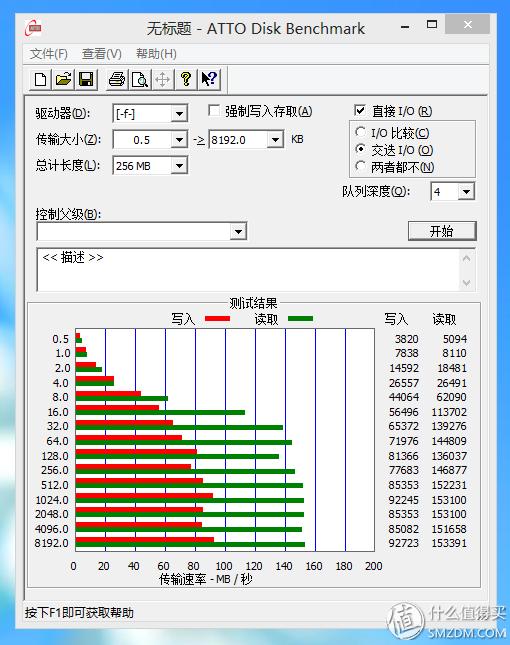Click the 测试结果 group title
The height and width of the screenshot is (645, 510).
[253, 304]
